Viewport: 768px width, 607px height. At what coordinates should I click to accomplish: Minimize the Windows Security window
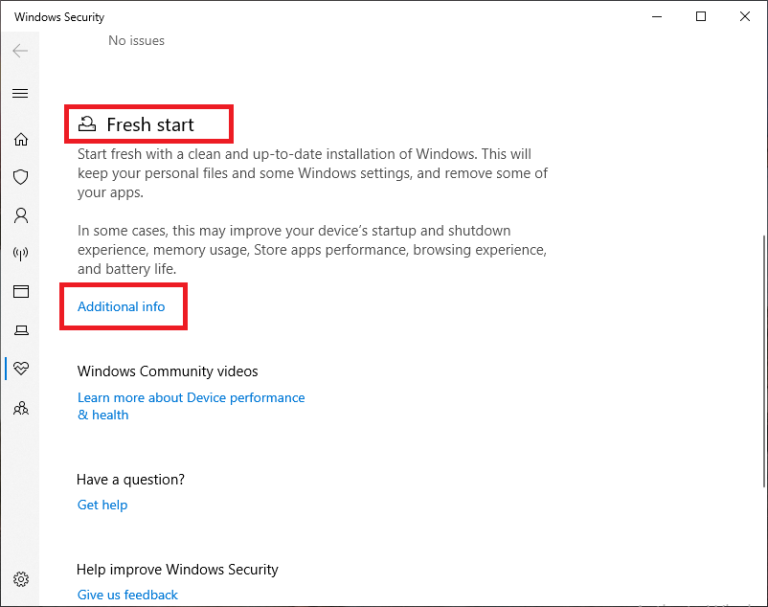point(657,16)
